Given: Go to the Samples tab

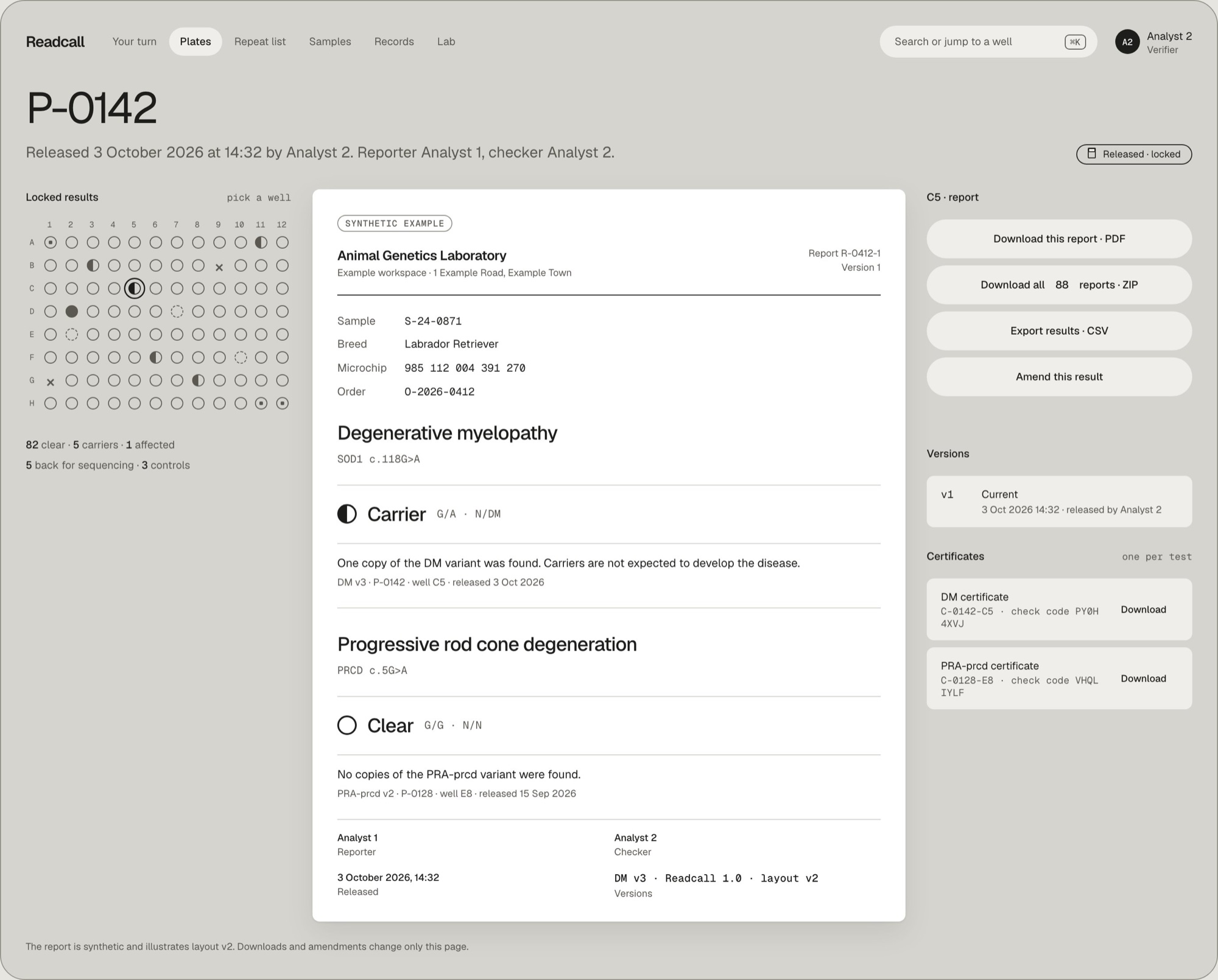Looking at the screenshot, I should (330, 41).
